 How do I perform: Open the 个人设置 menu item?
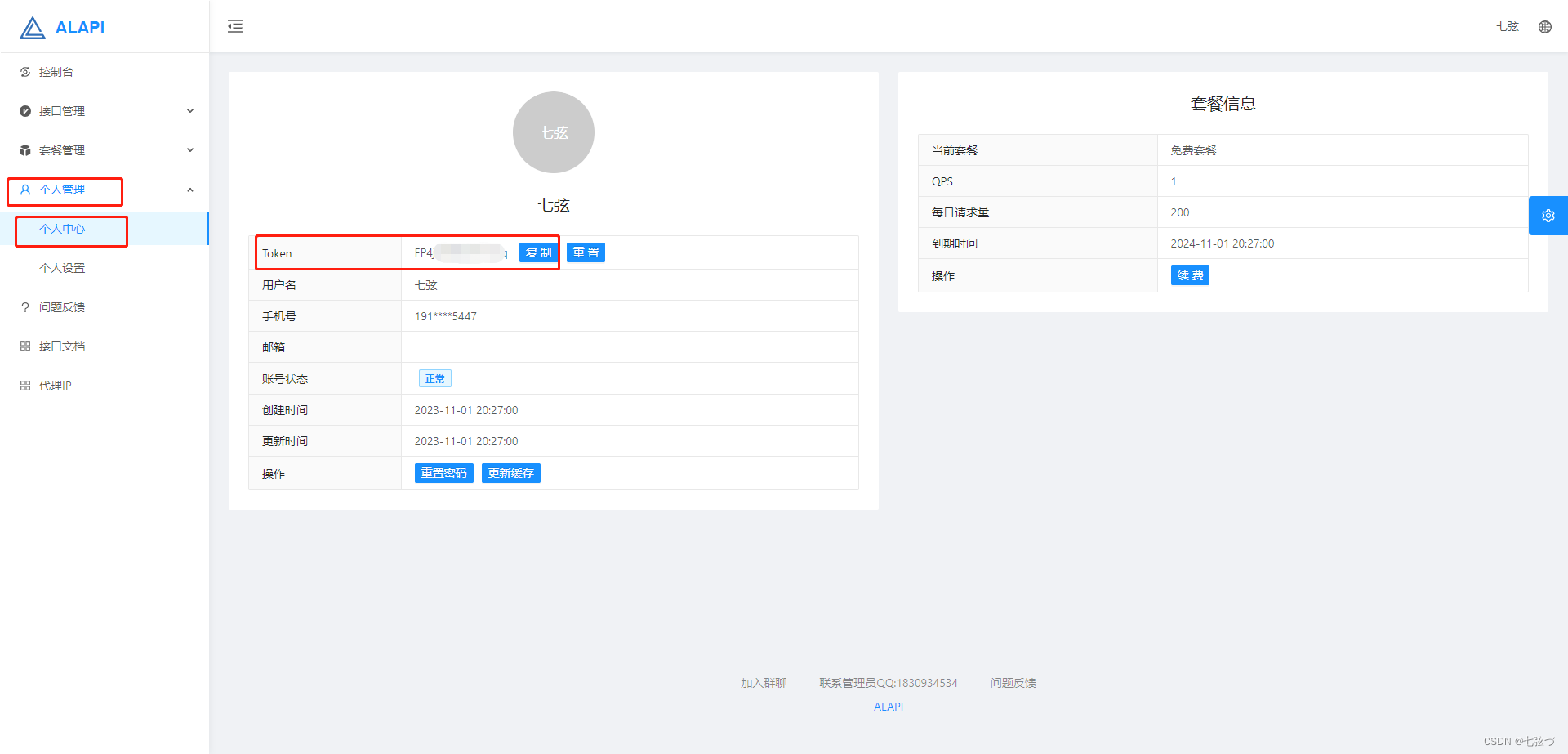(x=61, y=267)
